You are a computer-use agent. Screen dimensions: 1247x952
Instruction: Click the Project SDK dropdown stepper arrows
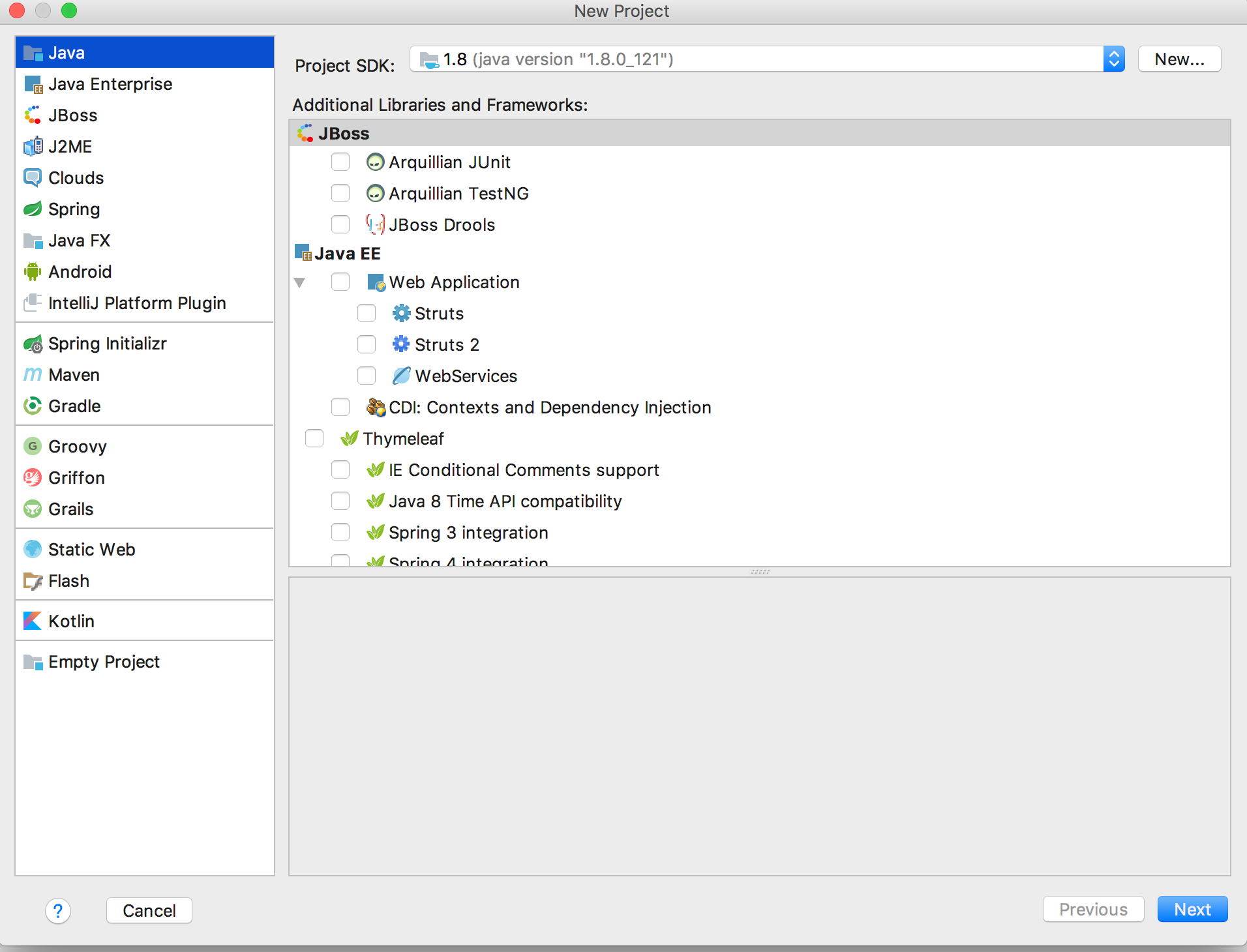tap(1114, 59)
